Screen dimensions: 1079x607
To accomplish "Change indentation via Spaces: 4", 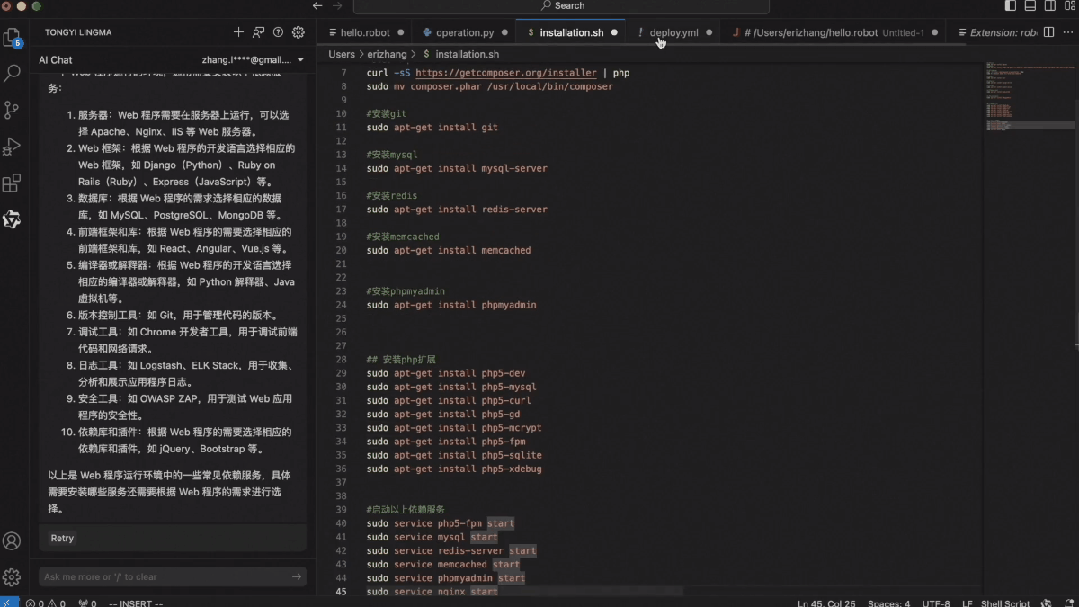I will [x=888, y=603].
